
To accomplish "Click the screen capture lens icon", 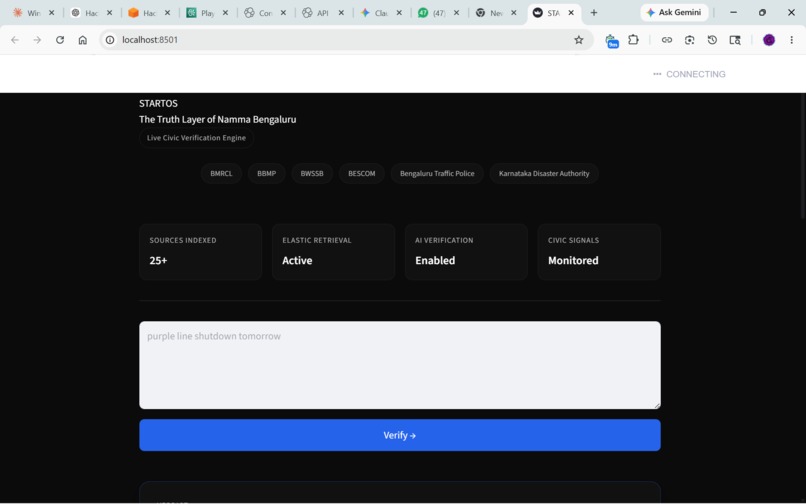I will click(x=689, y=40).
